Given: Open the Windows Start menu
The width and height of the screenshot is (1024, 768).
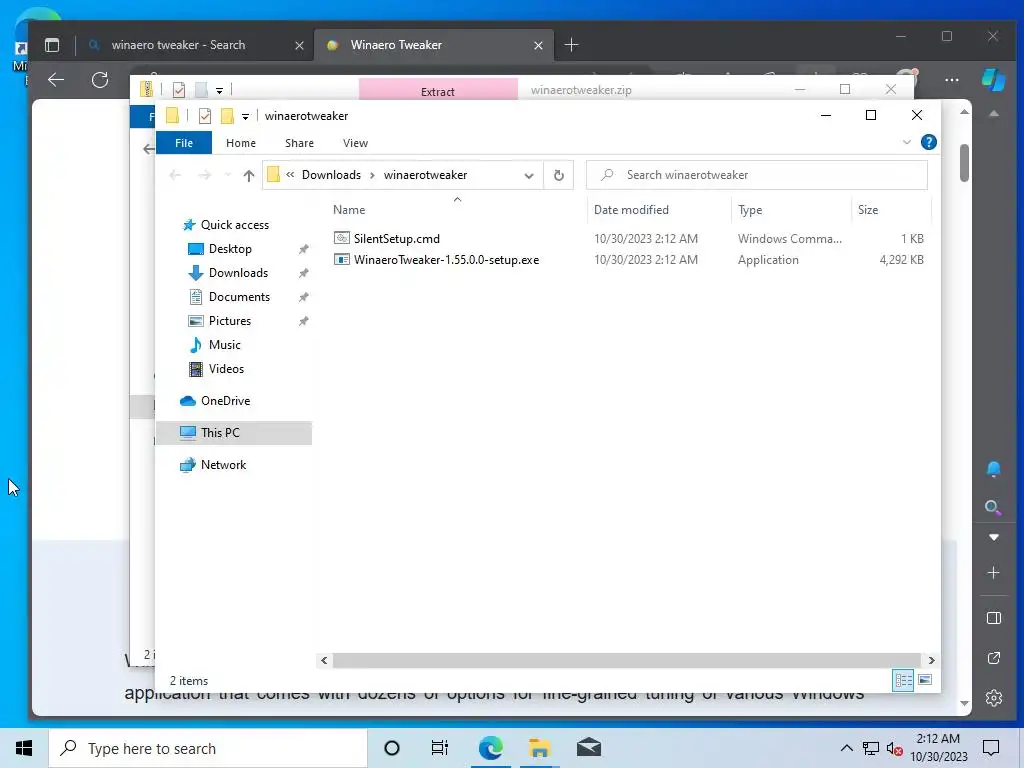Looking at the screenshot, I should [24, 748].
